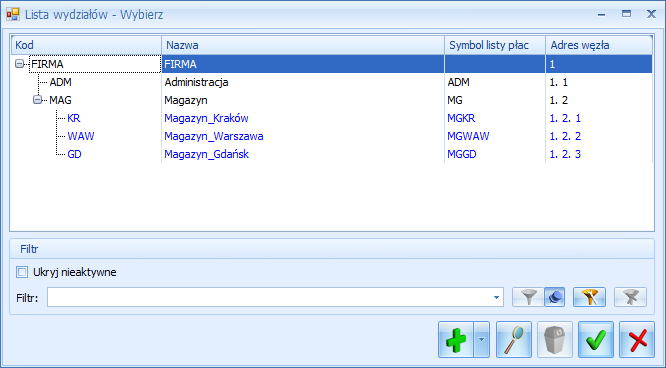Viewport: 666px width, 368px height.
Task: Click the MGKR payroll symbol cell
Action: click(x=495, y=118)
